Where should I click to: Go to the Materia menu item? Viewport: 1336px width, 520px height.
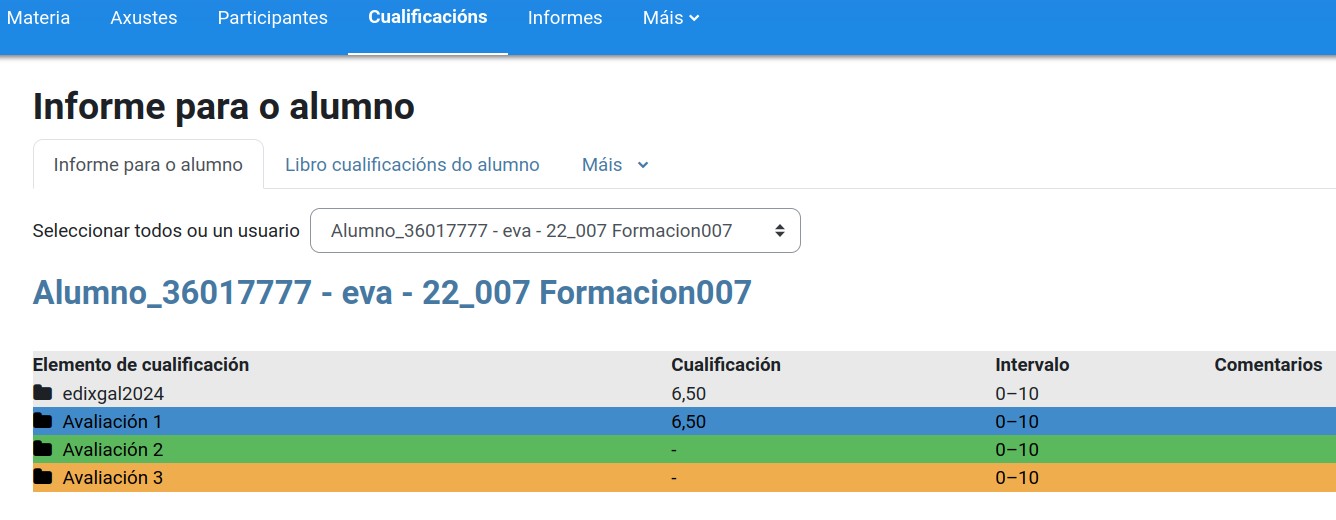38,18
